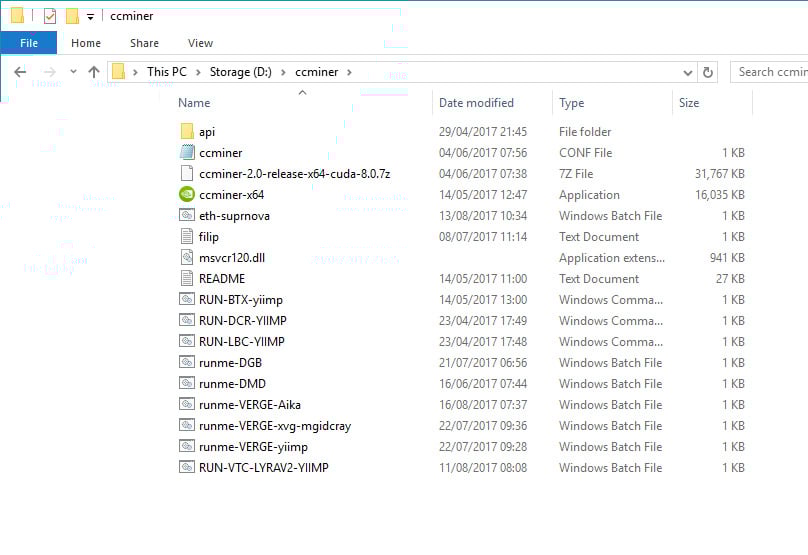Select the file named runme-DGB

230,363
